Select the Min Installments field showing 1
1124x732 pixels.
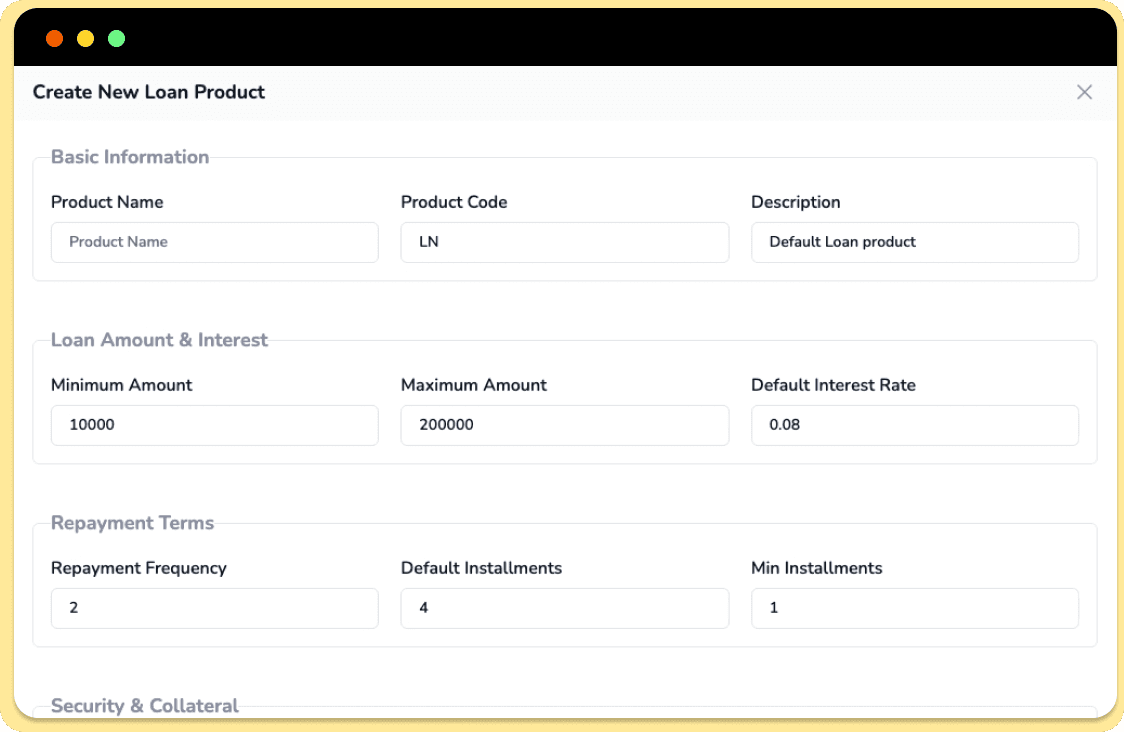coord(915,608)
